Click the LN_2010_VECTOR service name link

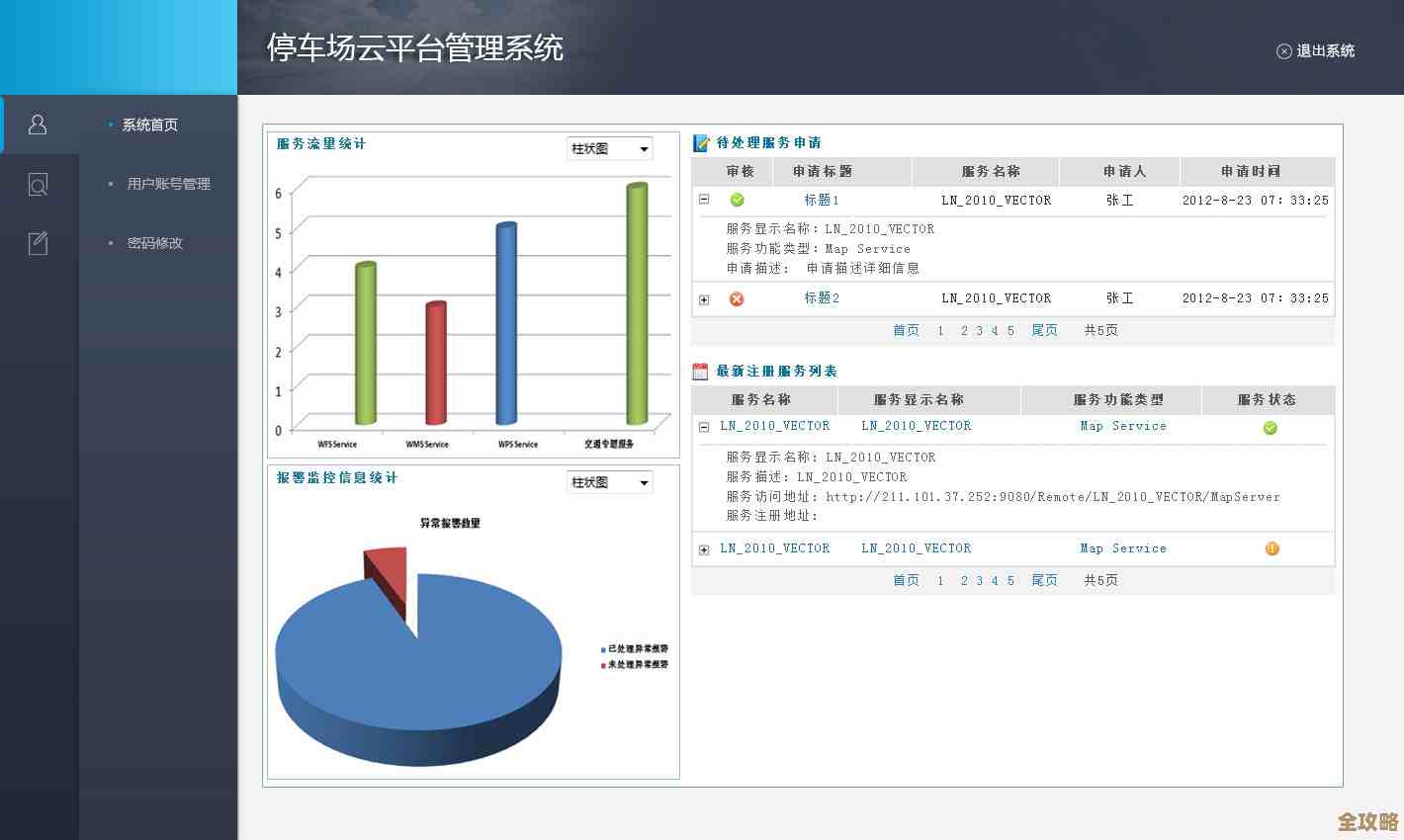point(775,426)
